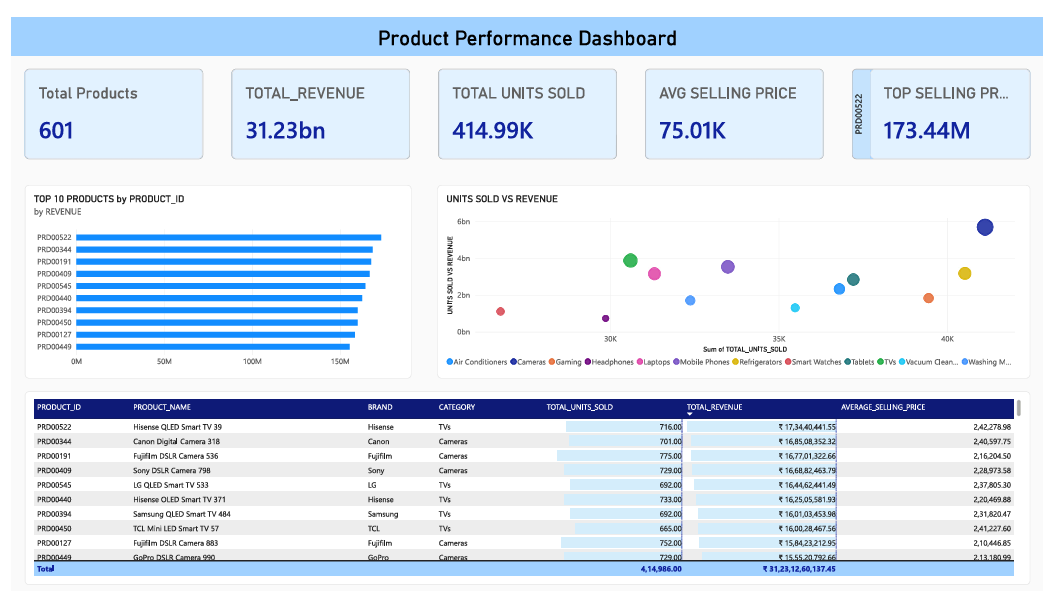Screen dimensions: 1054x591
Task: Click the TOTAL UNITS SOLD card
Action: coord(527,114)
